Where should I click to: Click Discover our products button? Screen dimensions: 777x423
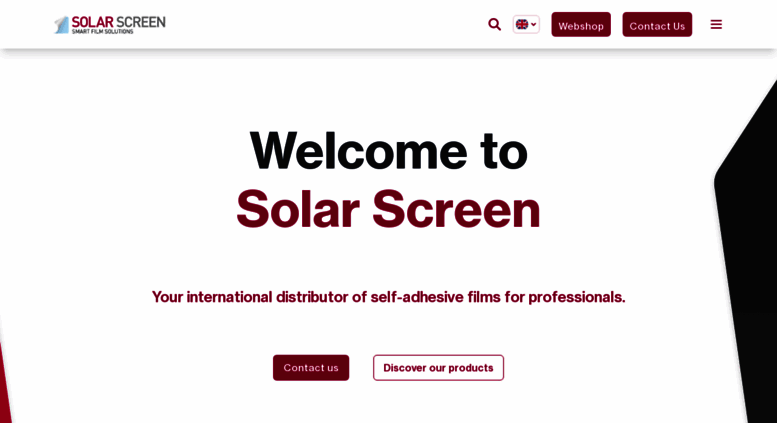(x=439, y=368)
